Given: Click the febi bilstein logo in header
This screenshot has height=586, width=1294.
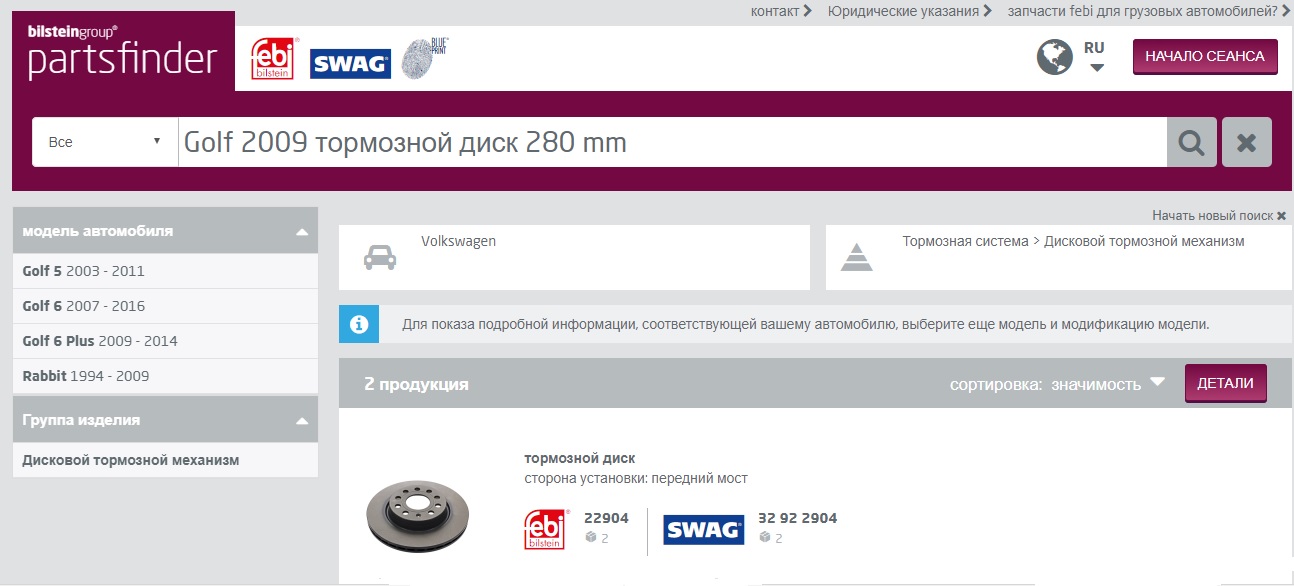Looking at the screenshot, I should [x=272, y=59].
